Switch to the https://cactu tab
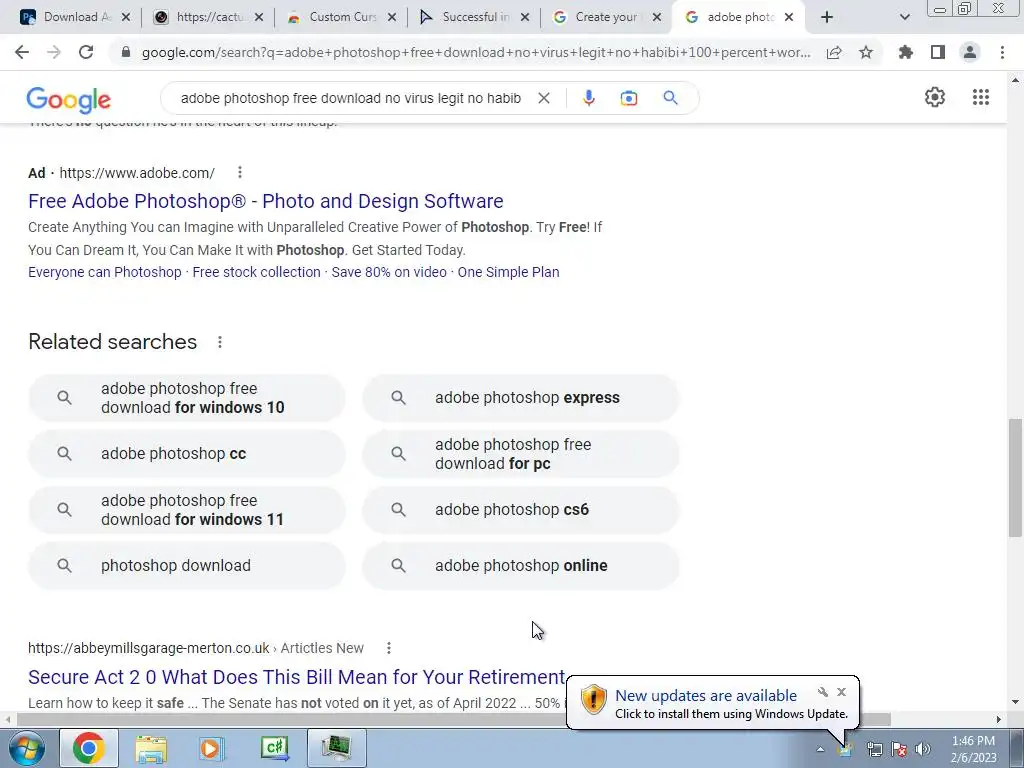 (208, 17)
